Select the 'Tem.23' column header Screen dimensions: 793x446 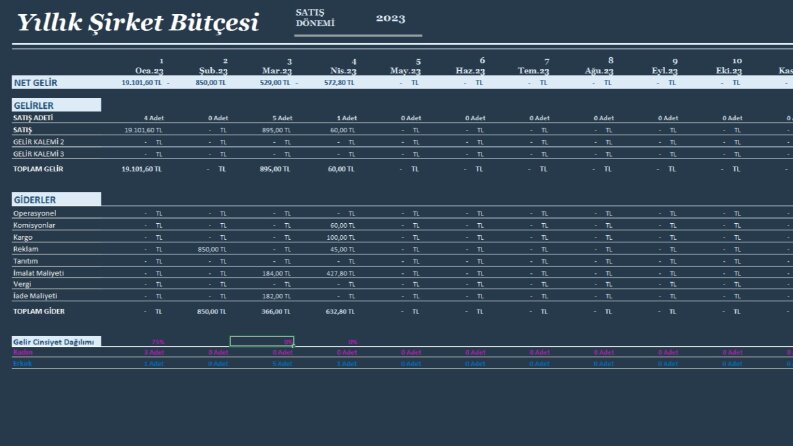[x=534, y=71]
